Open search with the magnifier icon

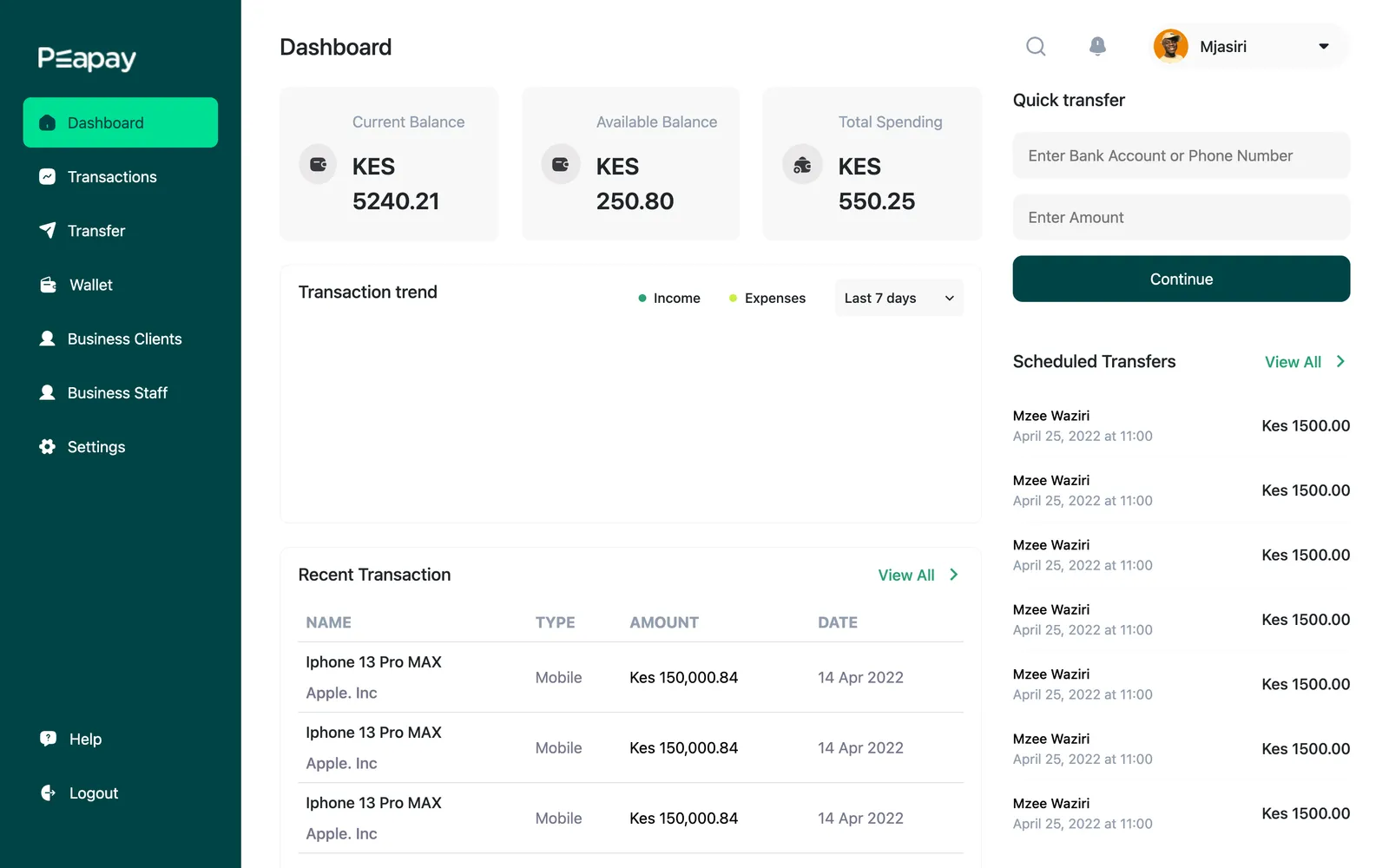1036,46
